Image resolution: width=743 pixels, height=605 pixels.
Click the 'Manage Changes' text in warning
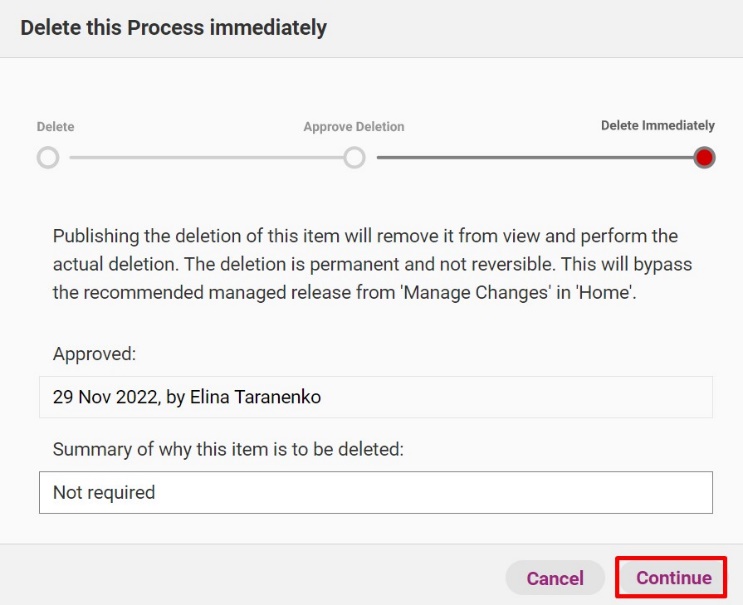point(476,292)
